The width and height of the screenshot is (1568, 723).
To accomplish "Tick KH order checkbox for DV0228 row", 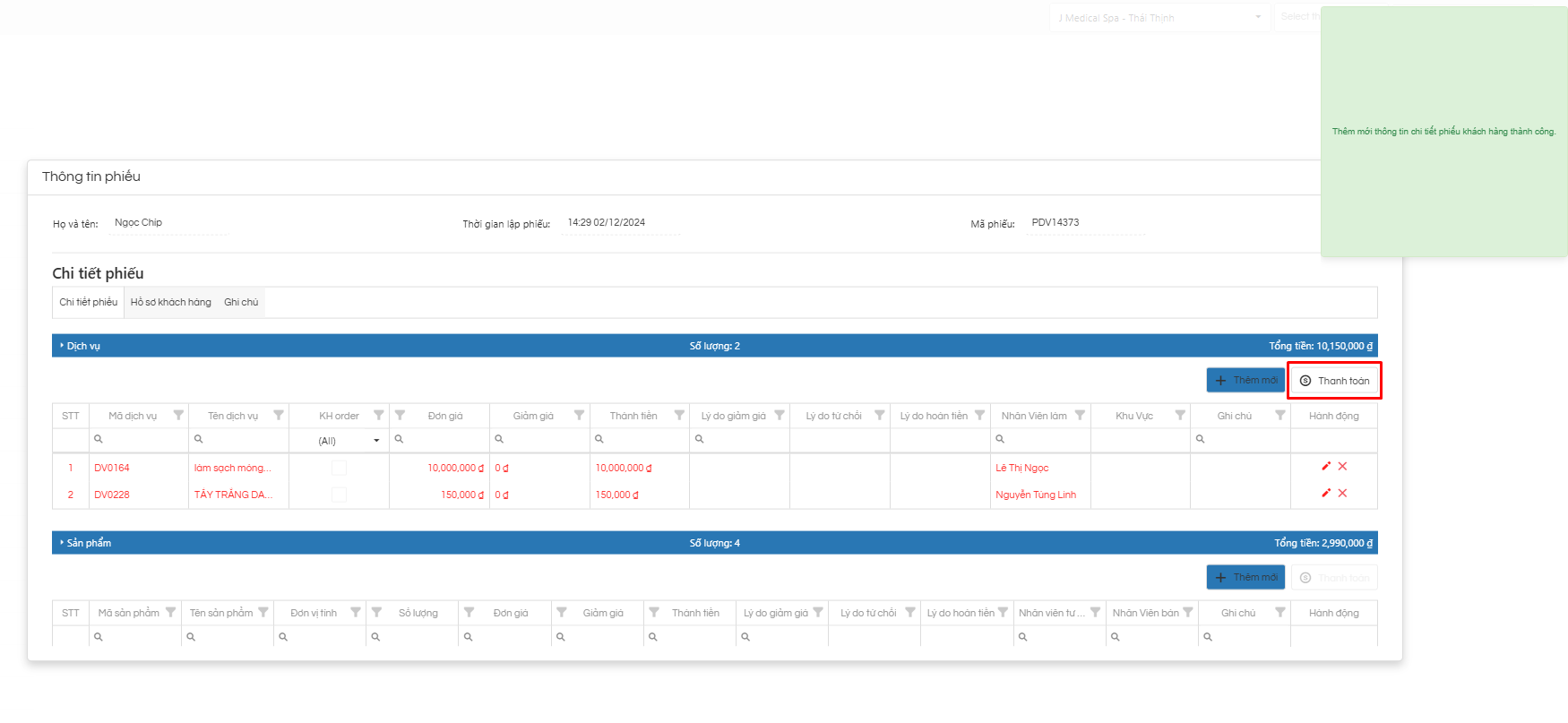I will pos(339,495).
